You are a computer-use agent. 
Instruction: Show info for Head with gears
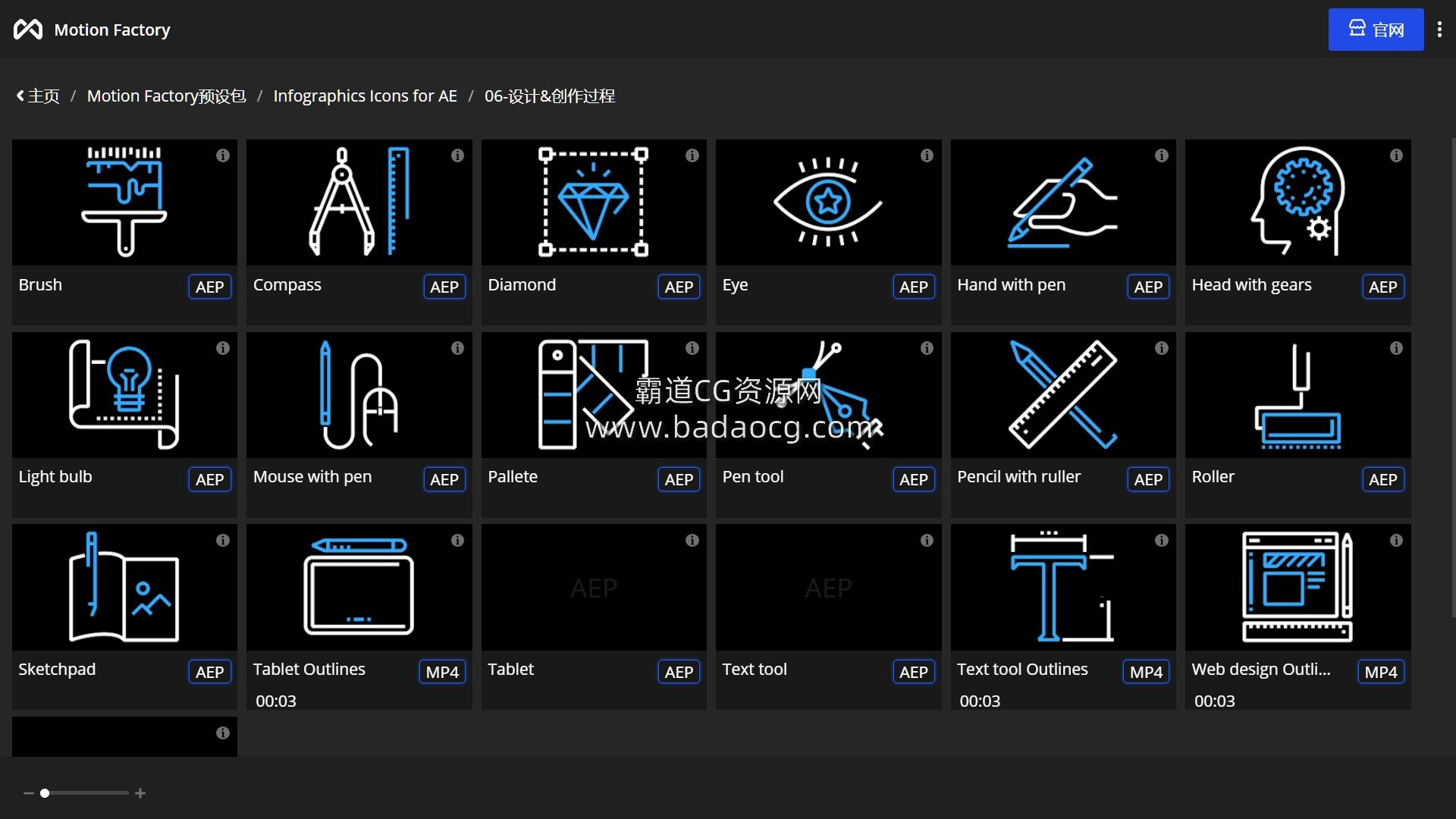[1396, 155]
